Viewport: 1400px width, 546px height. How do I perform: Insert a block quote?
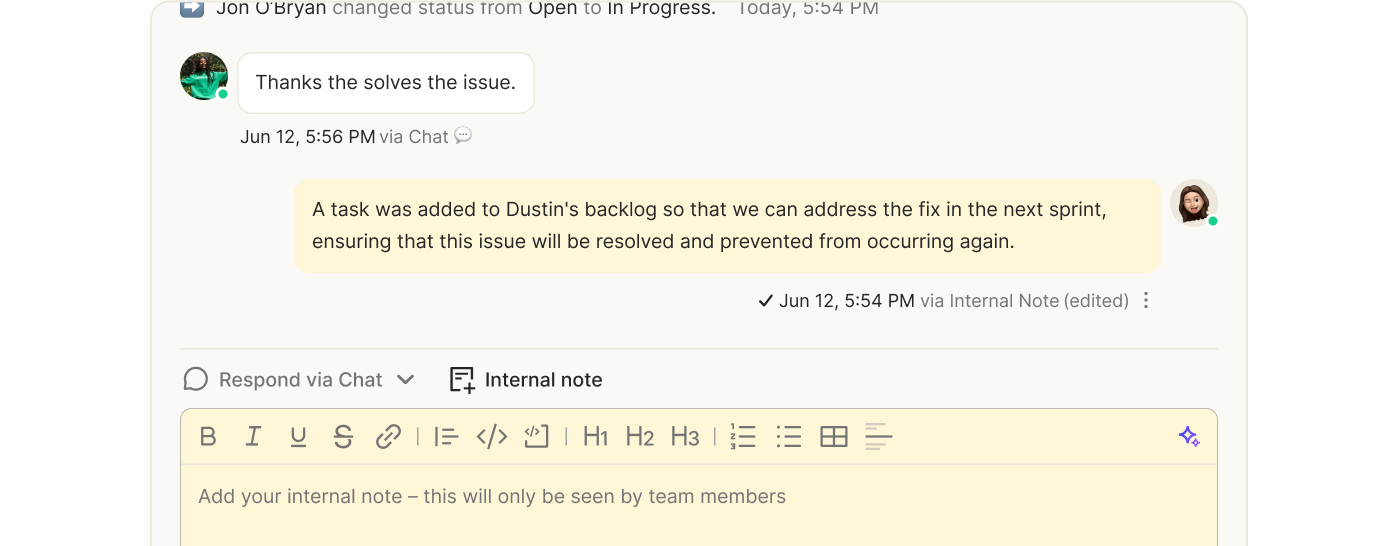coord(446,437)
